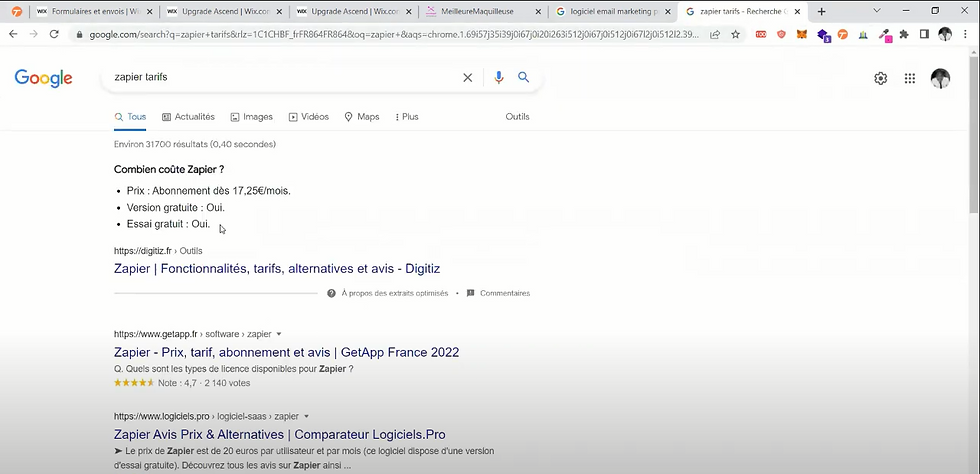Switch to logiciel email marketing tab
The image size is (980, 474).
point(612,11)
